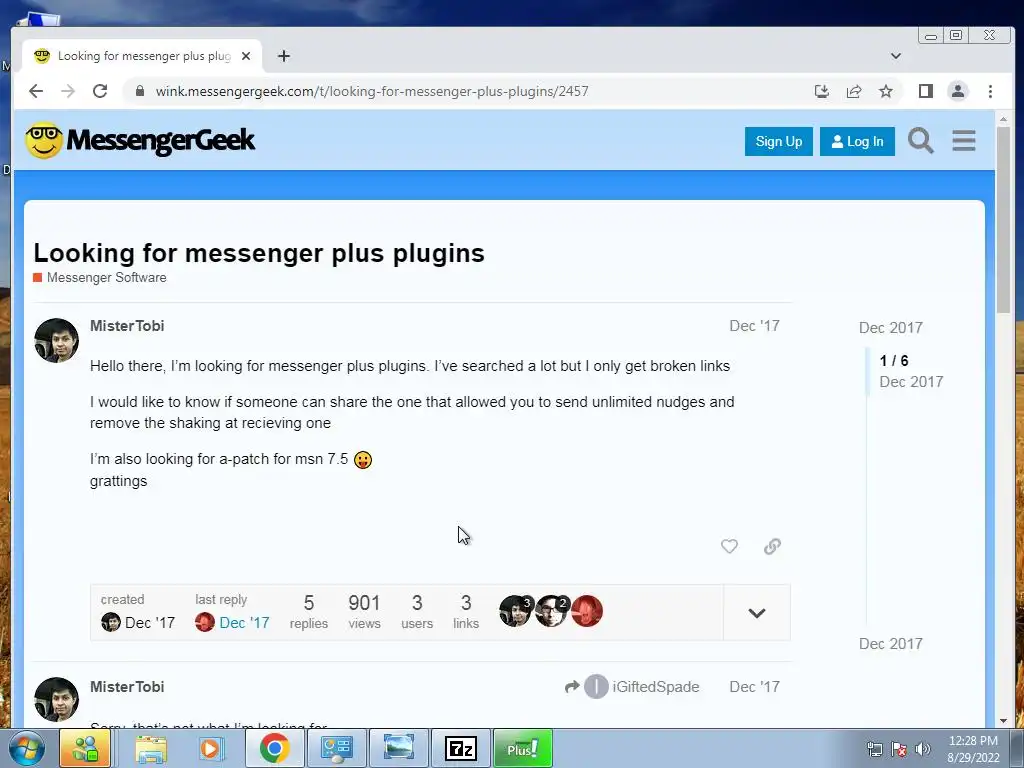
Task: Jump to last reply Dec '17 link
Action: pyautogui.click(x=244, y=623)
